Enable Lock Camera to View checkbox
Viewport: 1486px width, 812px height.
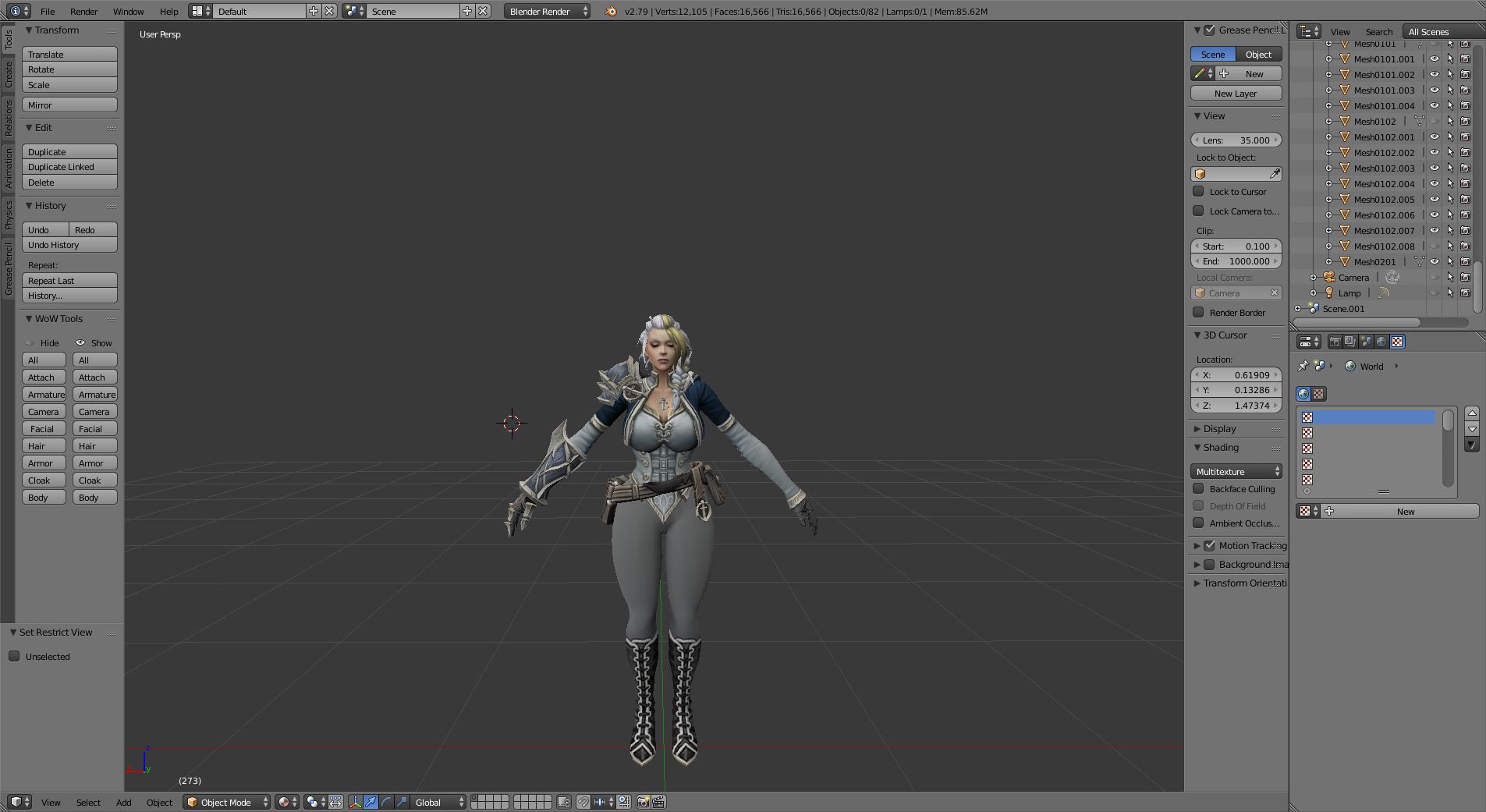[1198, 211]
